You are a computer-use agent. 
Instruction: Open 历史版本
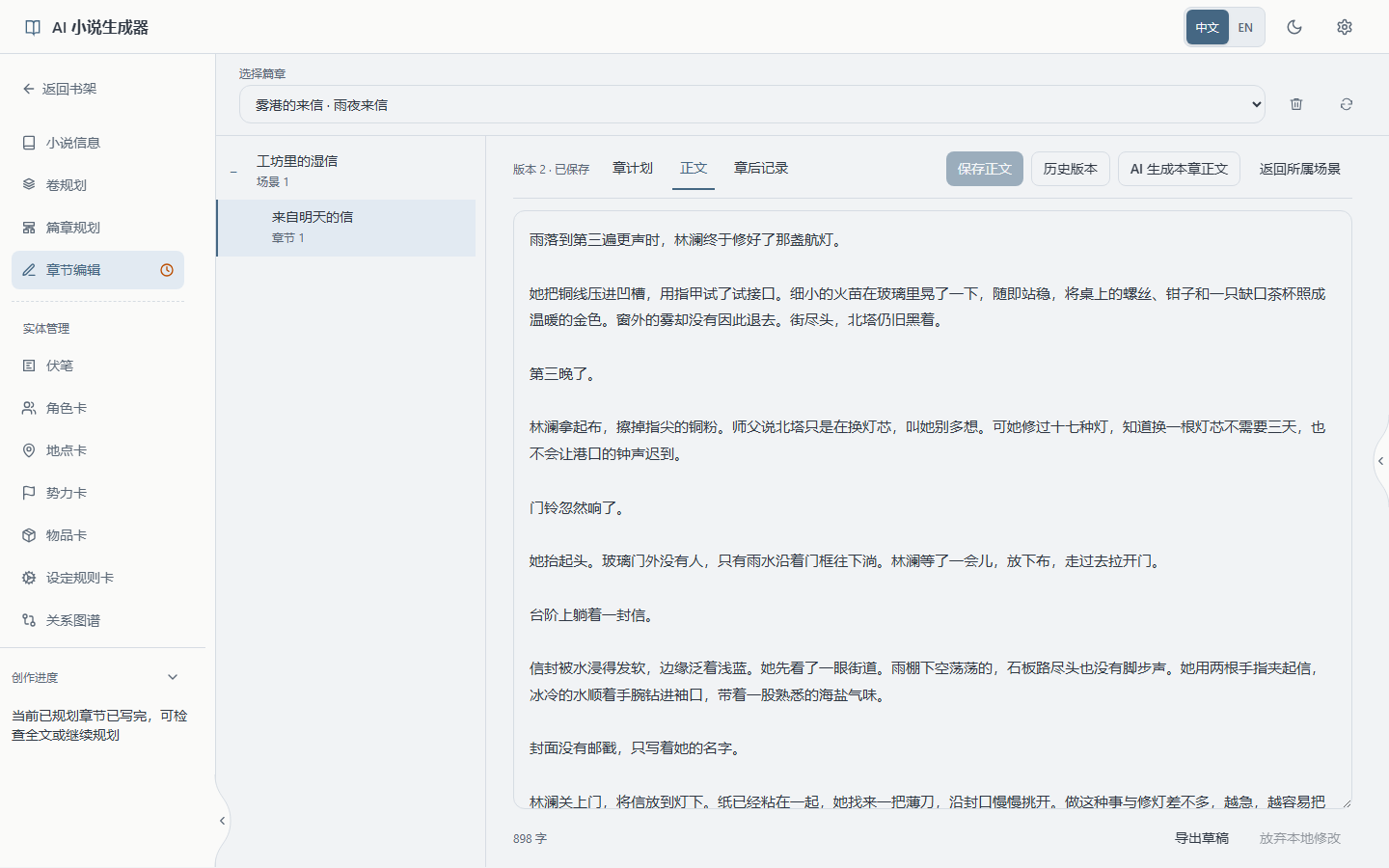pos(1071,169)
